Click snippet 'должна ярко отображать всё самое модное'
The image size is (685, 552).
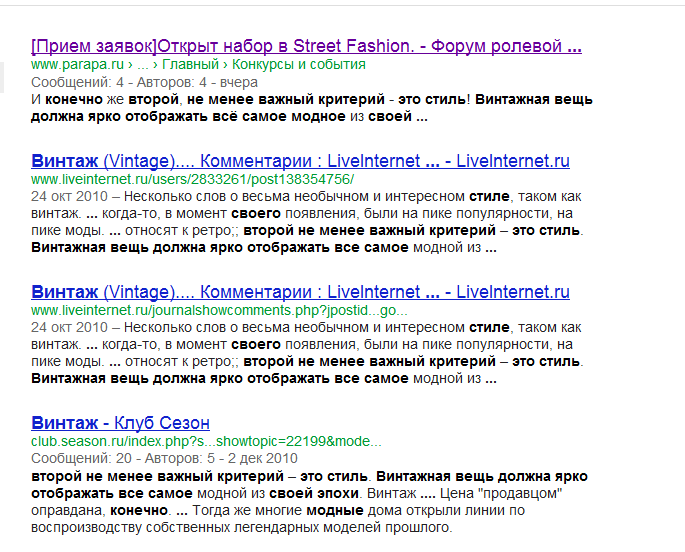pos(188,117)
